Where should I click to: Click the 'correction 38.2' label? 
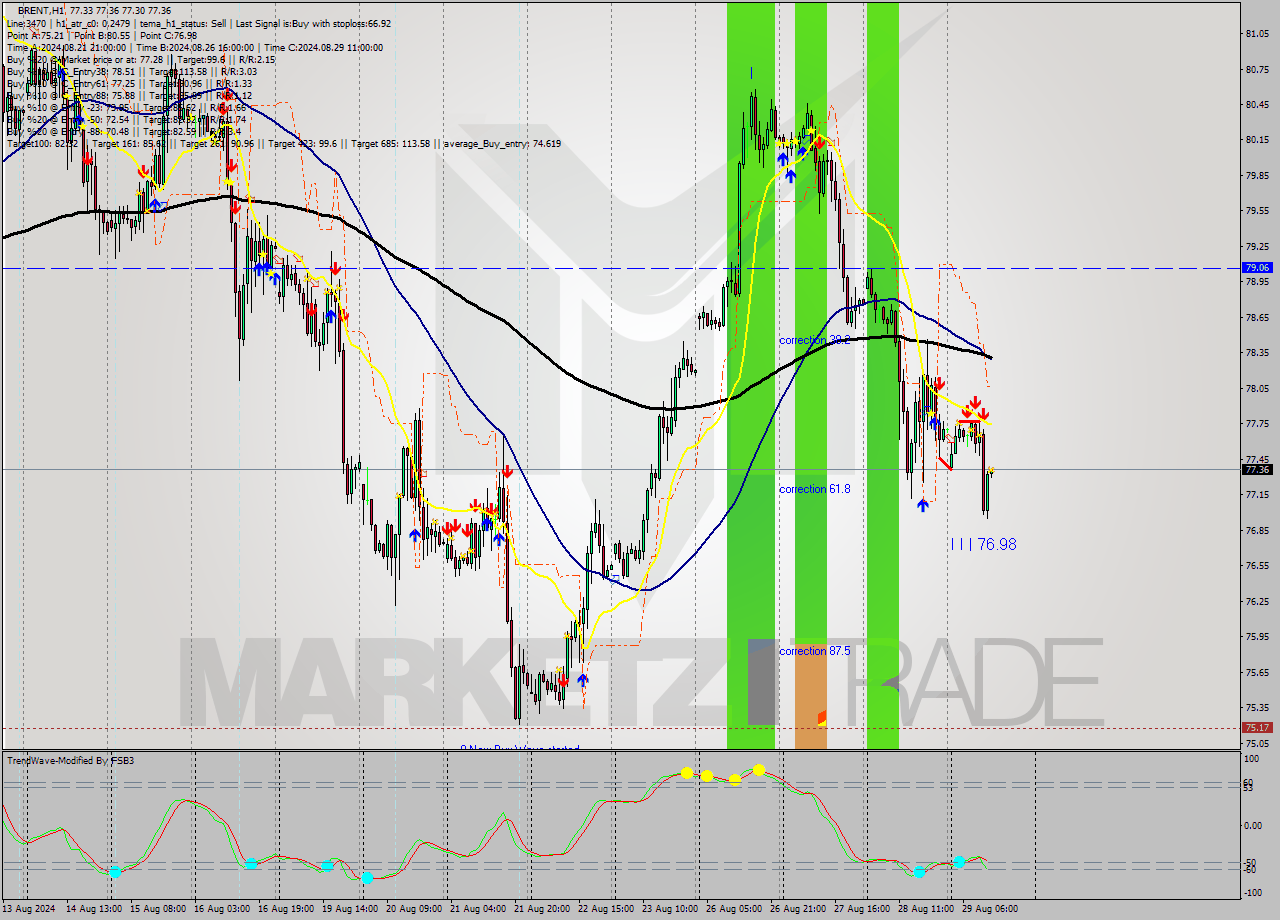click(815, 340)
